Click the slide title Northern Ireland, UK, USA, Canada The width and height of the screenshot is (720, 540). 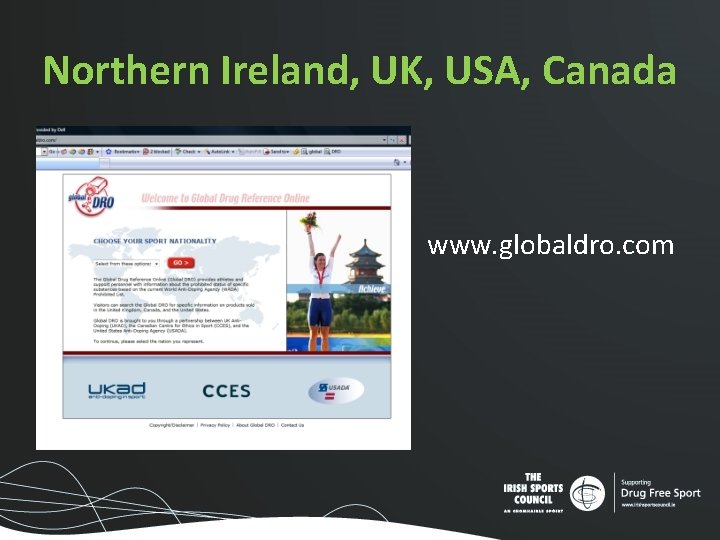coord(360,70)
